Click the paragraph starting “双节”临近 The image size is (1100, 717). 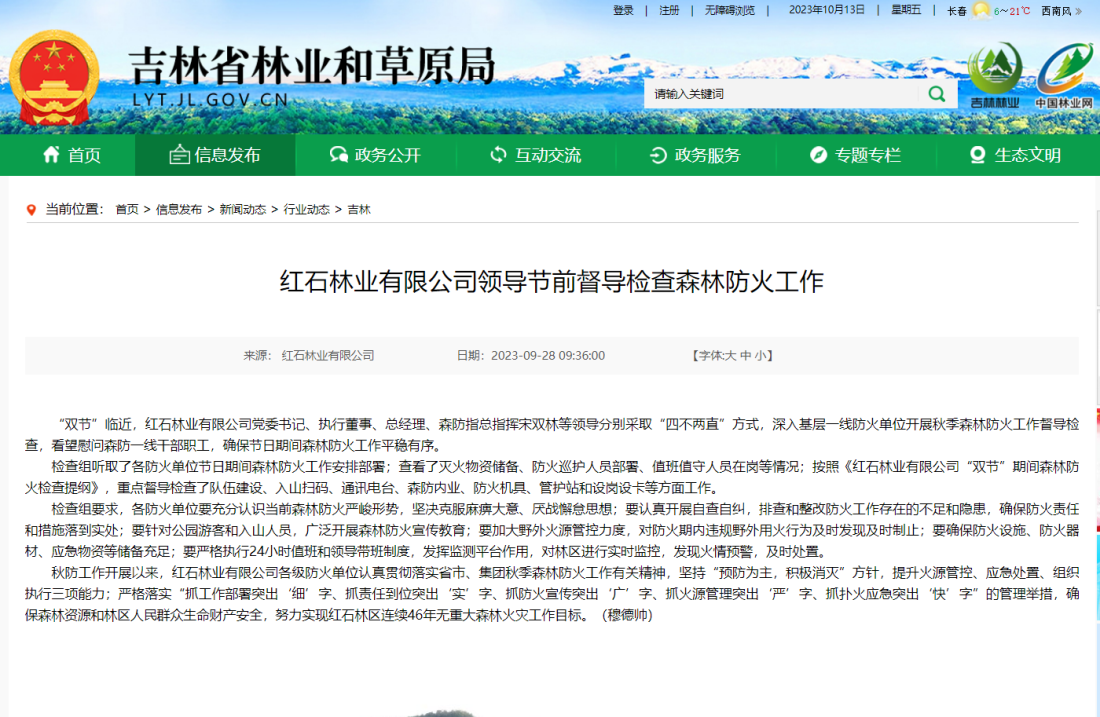coord(551,435)
